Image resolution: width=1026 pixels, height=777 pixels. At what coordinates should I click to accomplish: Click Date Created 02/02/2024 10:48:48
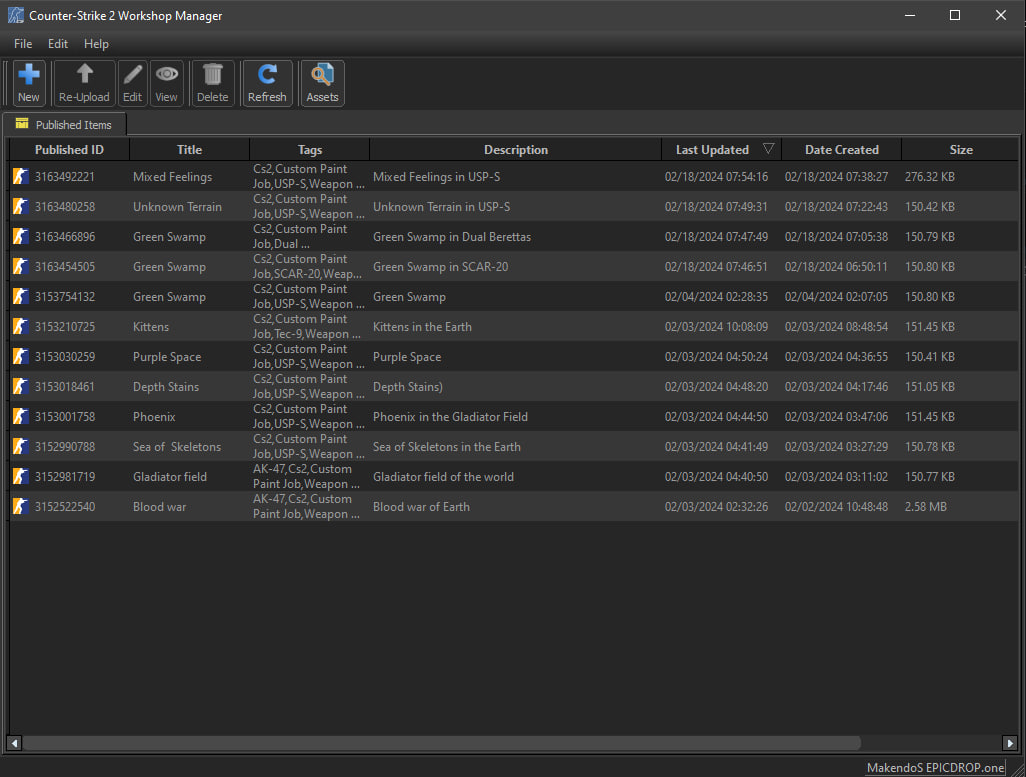[836, 507]
